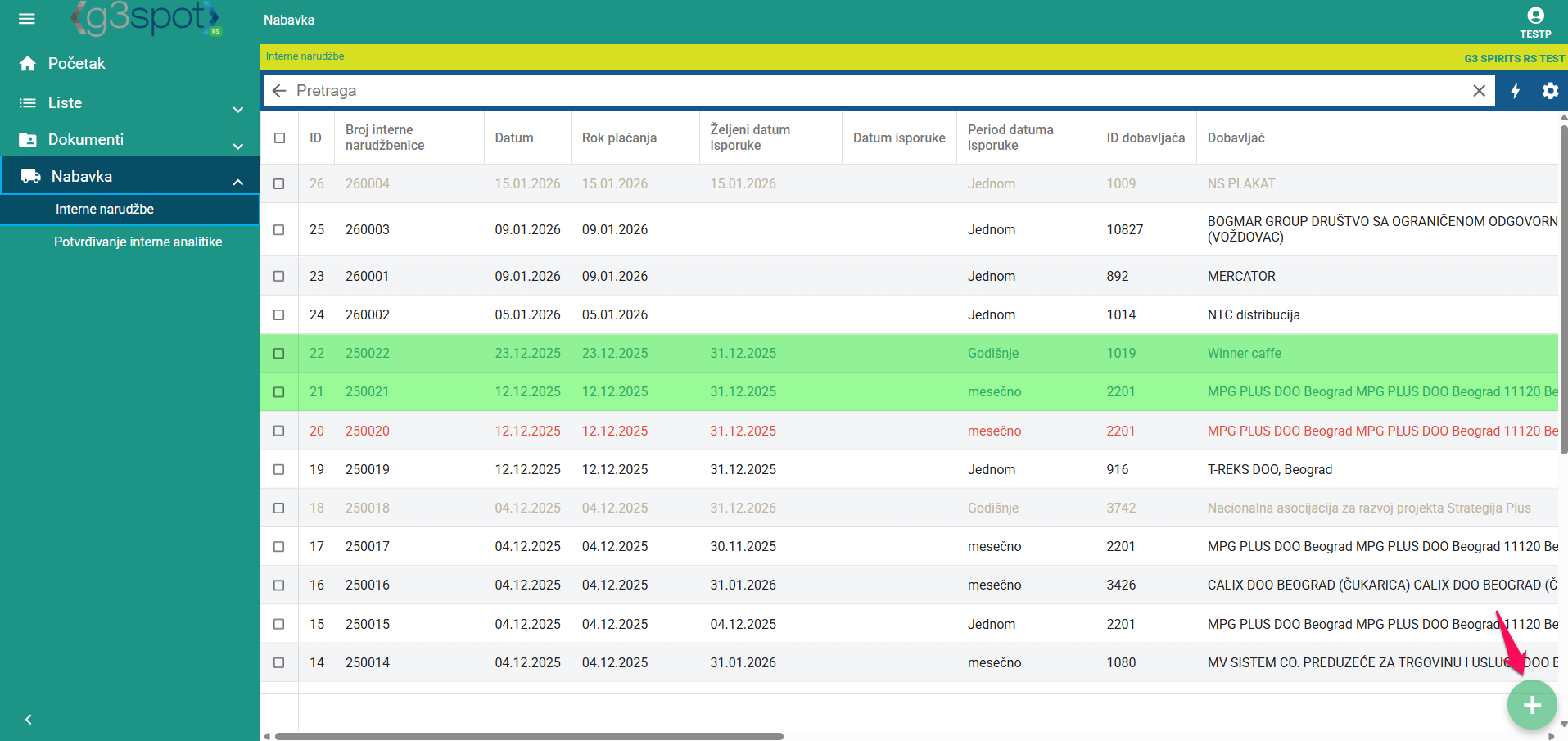Clear the search with the X icon
Screen dimensions: 1568x741
pyautogui.click(x=1479, y=91)
